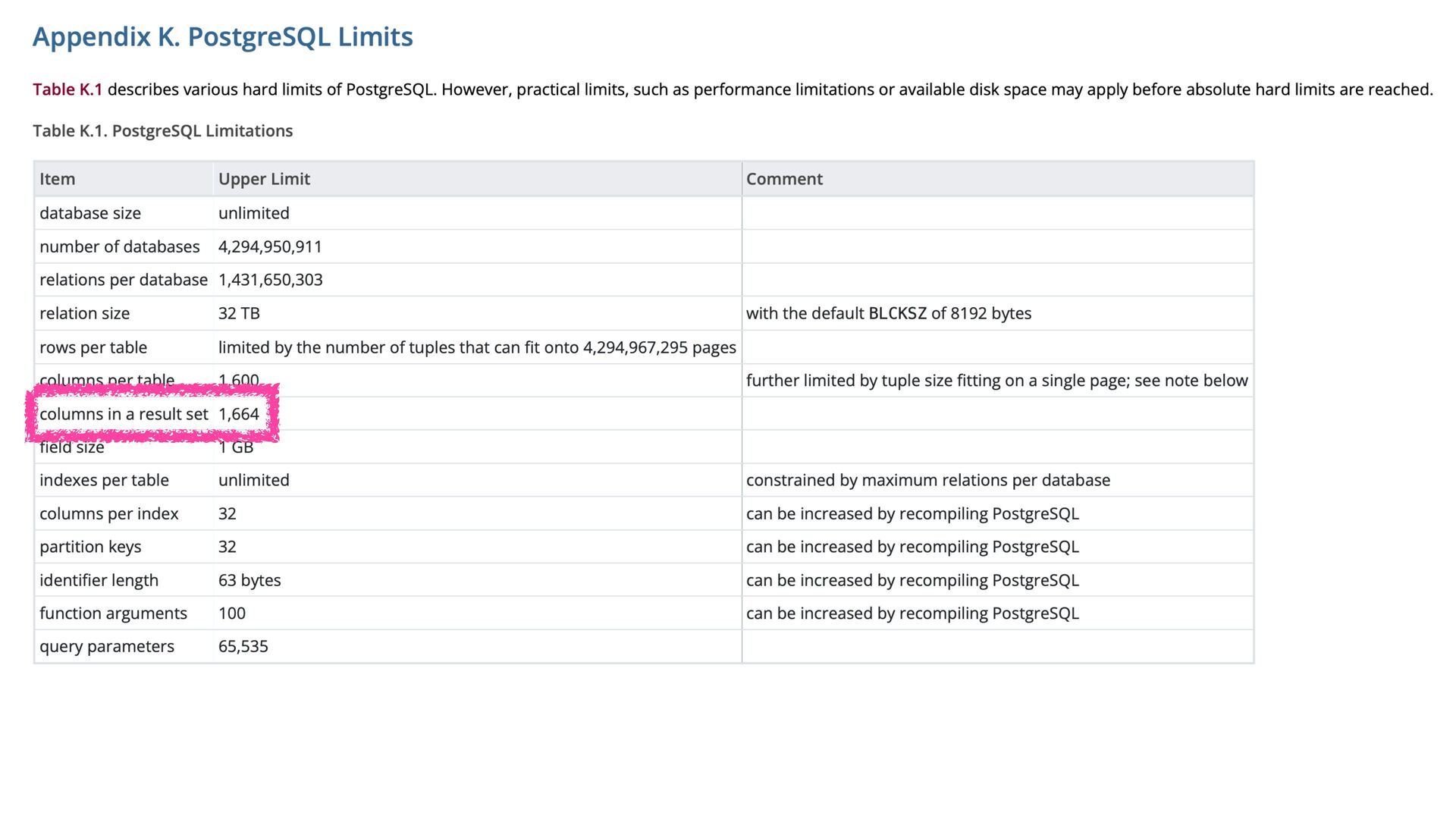Viewport: 1456px width, 819px height.
Task: Click the Table K.1 link
Action: 67,89
